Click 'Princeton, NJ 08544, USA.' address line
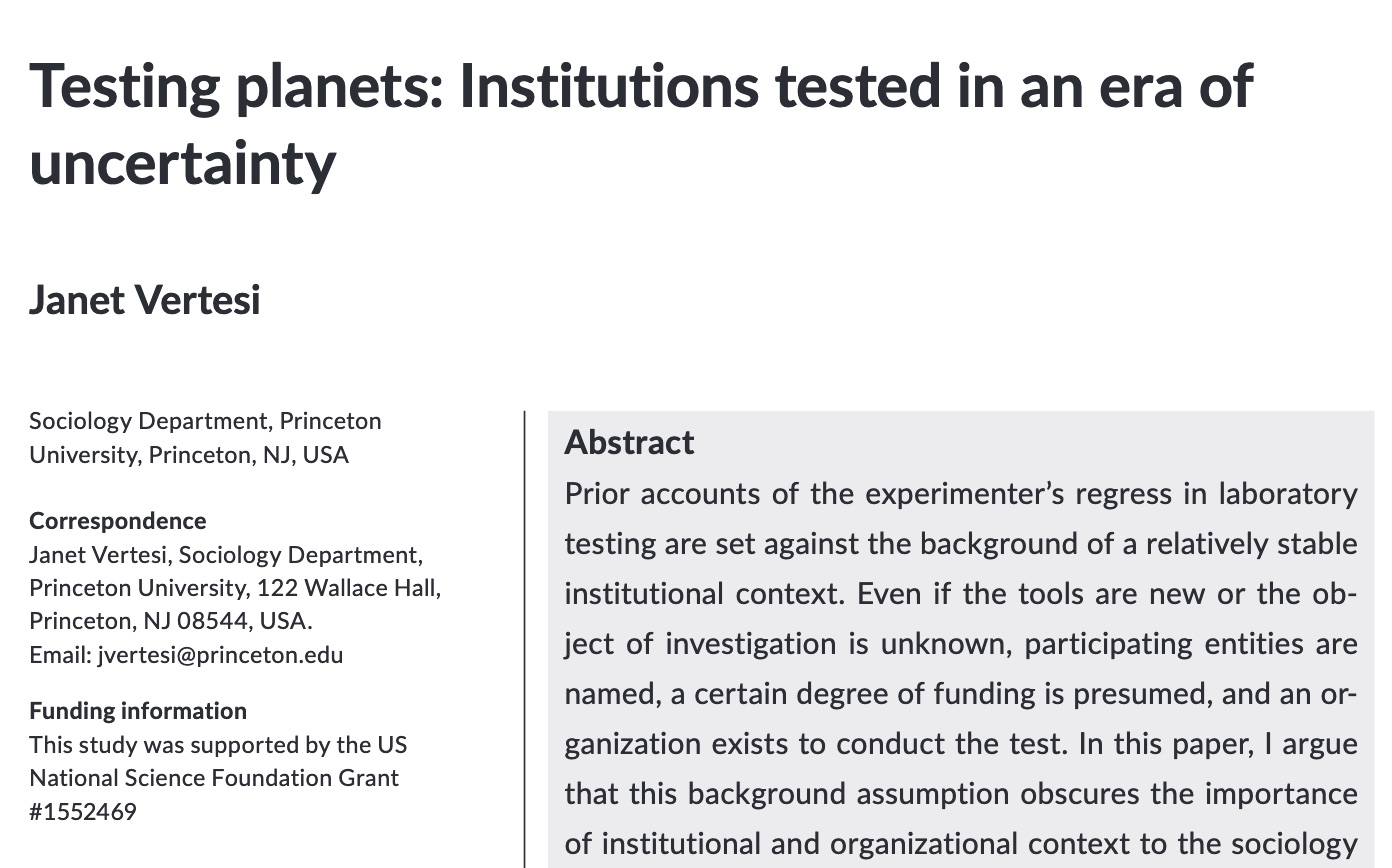Screen dimensions: 1392x868 tap(171, 621)
